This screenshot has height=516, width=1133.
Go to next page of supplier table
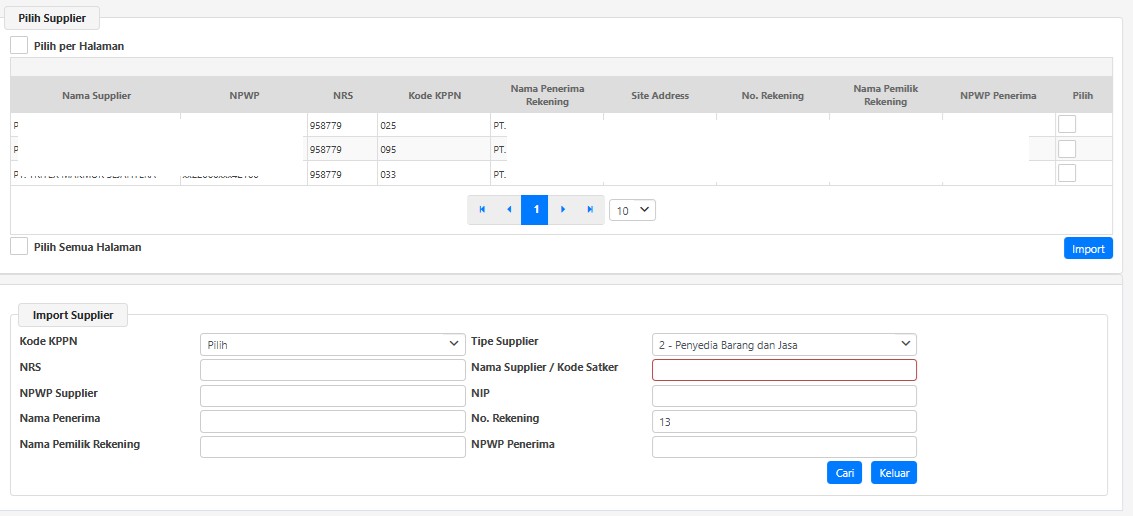(x=563, y=210)
